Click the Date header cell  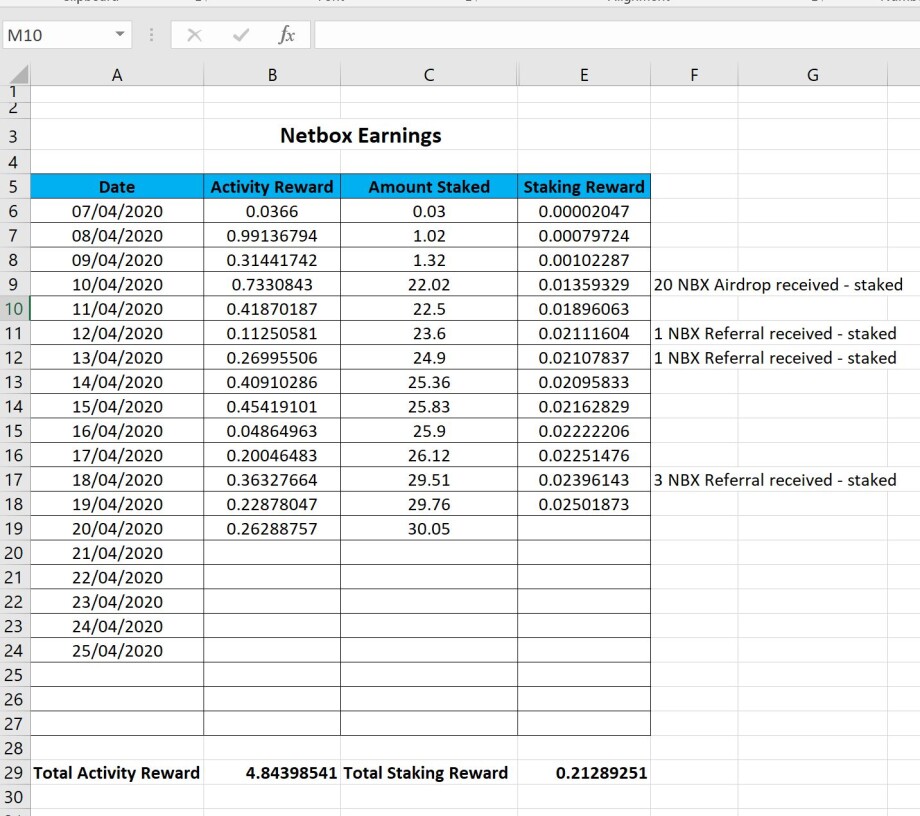pos(117,187)
